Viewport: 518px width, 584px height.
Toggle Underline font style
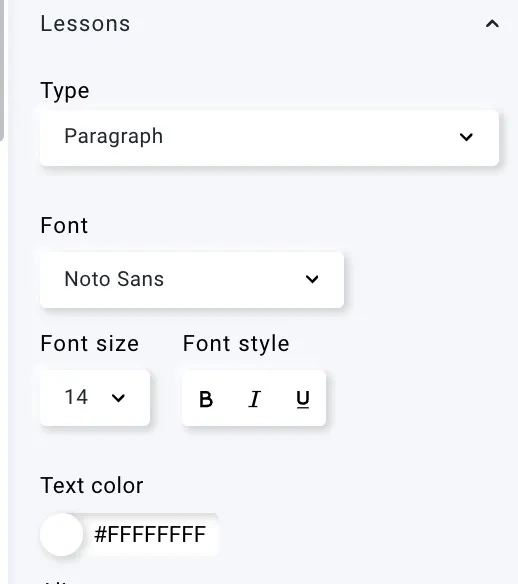click(x=303, y=399)
